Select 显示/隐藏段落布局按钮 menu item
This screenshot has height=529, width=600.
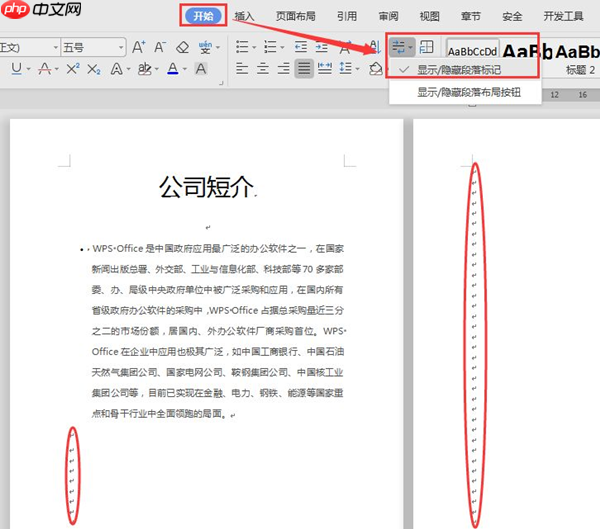click(x=465, y=92)
